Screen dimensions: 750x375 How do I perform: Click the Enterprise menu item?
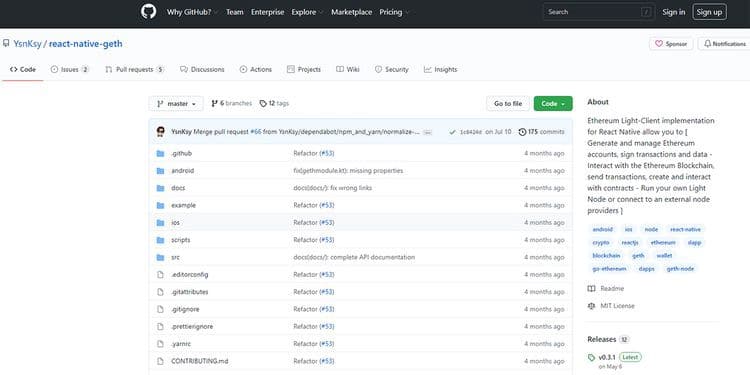click(267, 12)
